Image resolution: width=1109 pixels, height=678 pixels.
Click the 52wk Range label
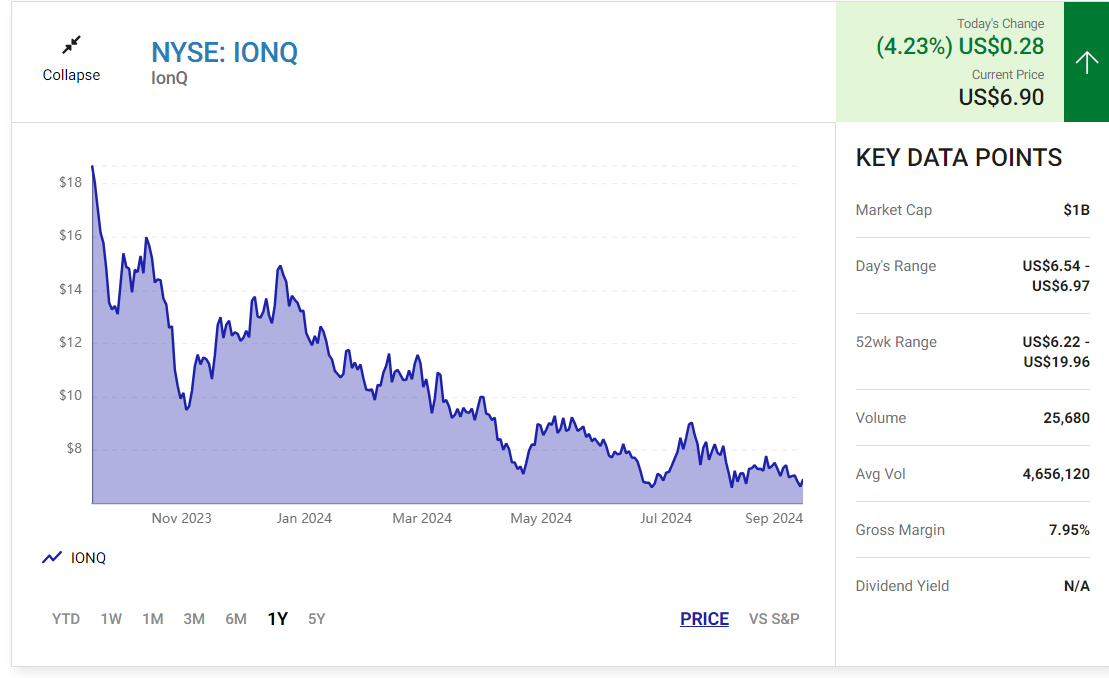(896, 342)
